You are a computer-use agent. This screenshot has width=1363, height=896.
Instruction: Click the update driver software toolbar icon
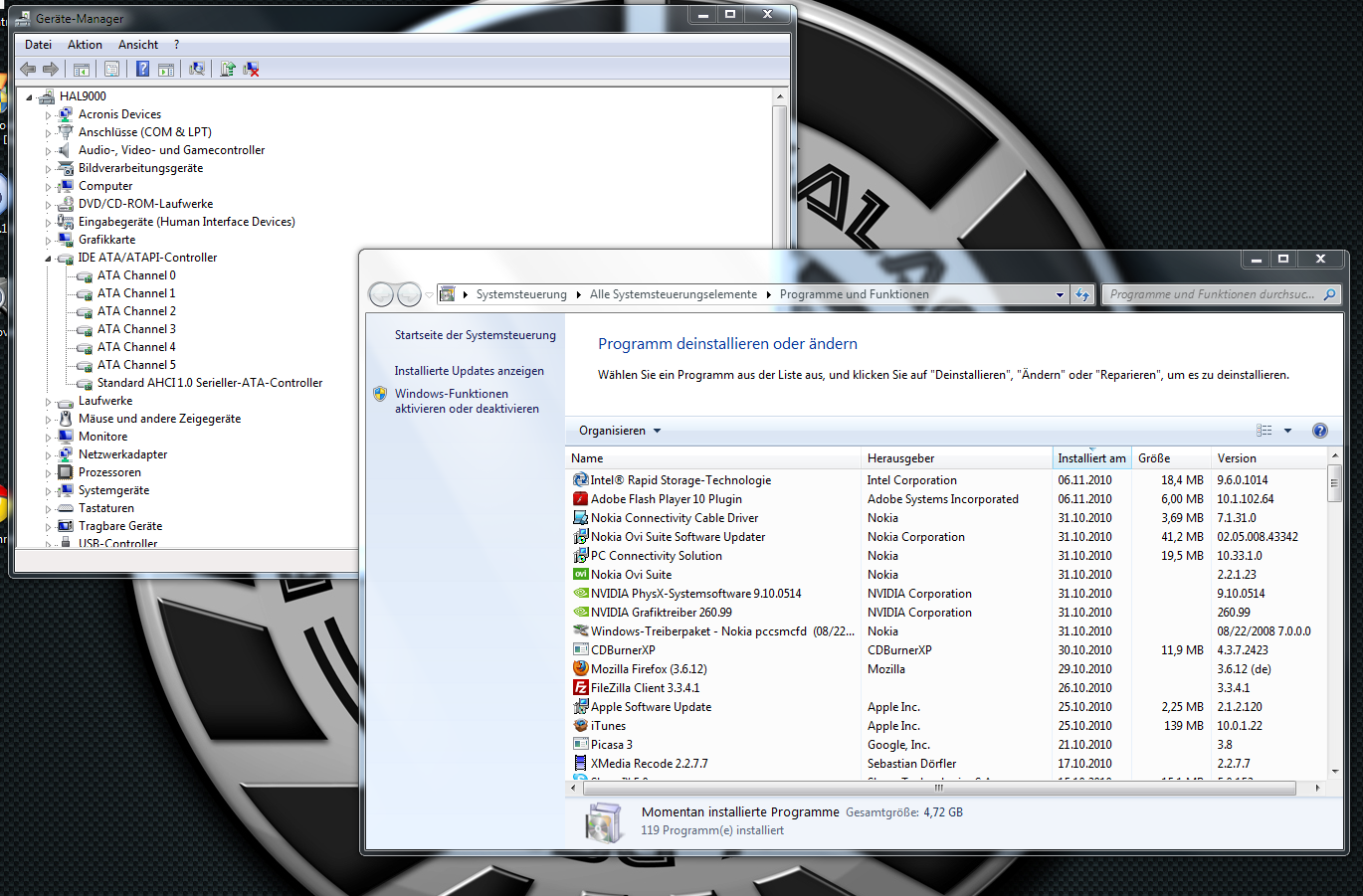point(228,69)
